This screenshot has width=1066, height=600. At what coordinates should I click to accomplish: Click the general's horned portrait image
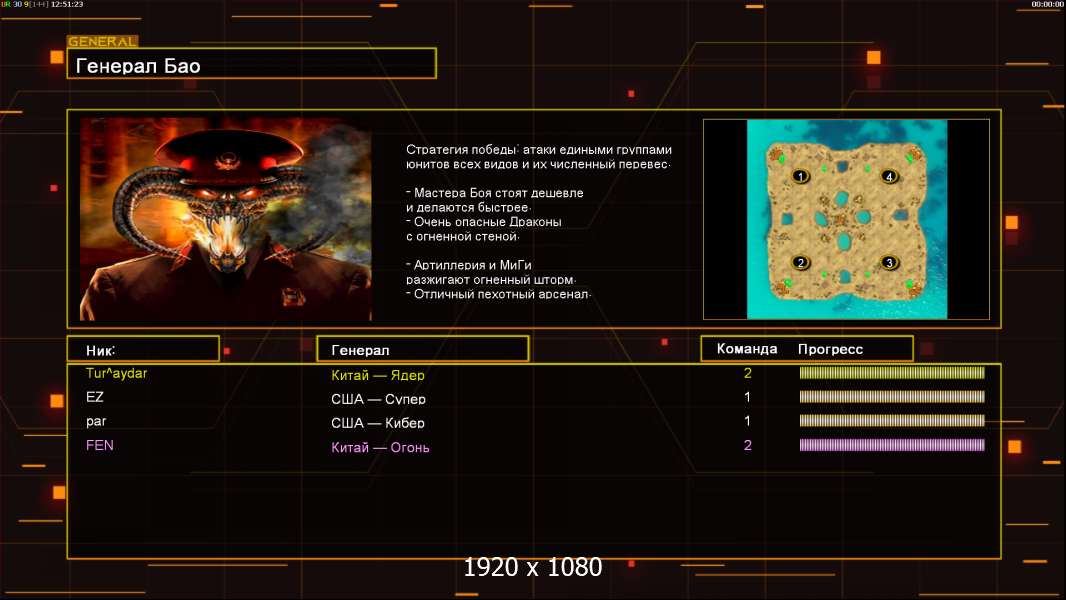click(226, 219)
